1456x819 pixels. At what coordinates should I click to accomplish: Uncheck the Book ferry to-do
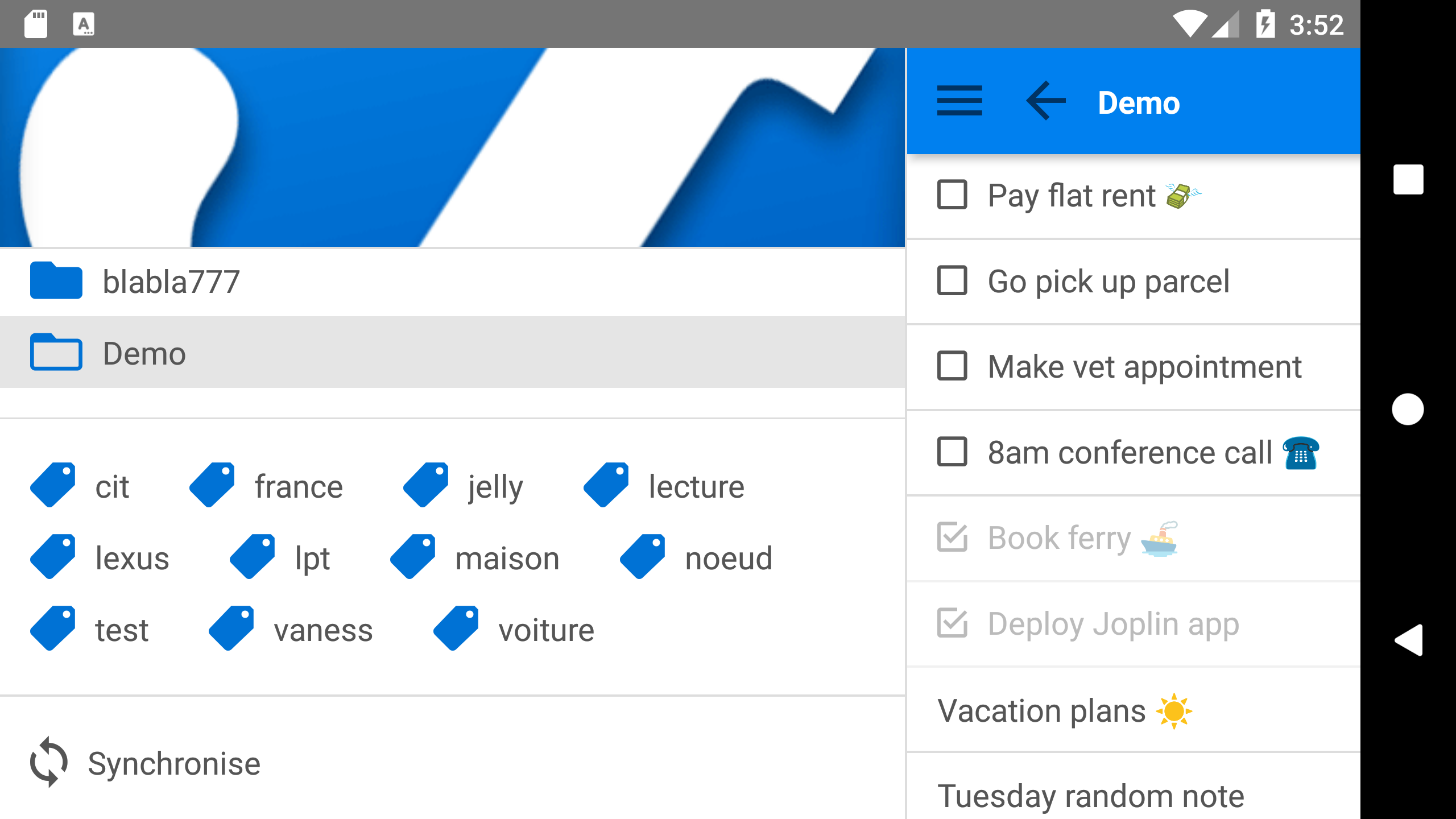(x=952, y=537)
